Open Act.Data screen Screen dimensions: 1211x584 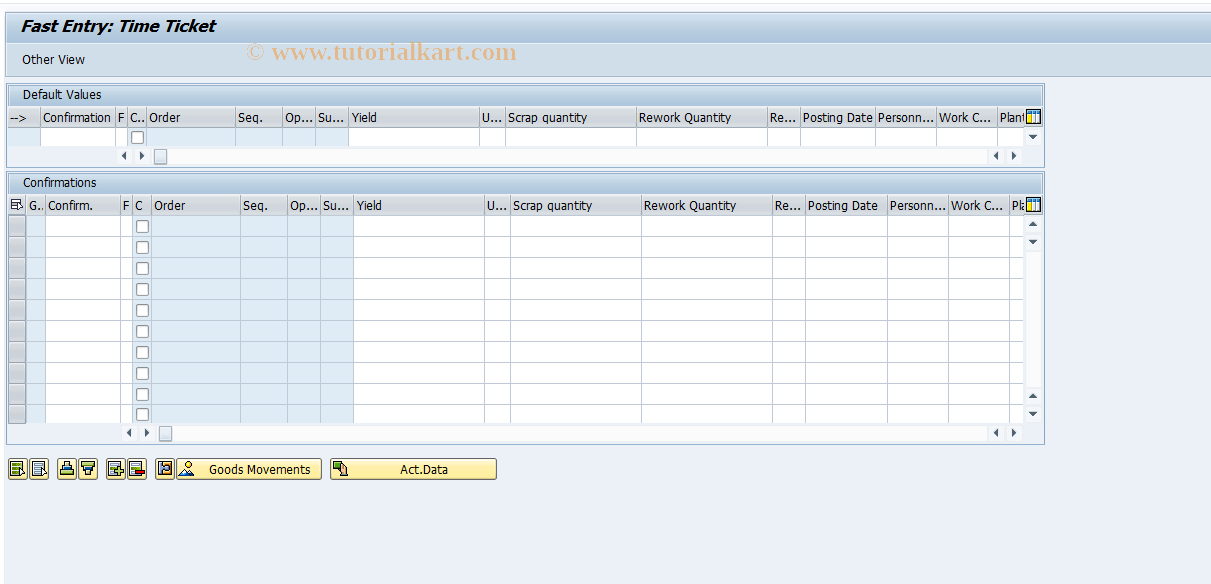click(x=413, y=469)
